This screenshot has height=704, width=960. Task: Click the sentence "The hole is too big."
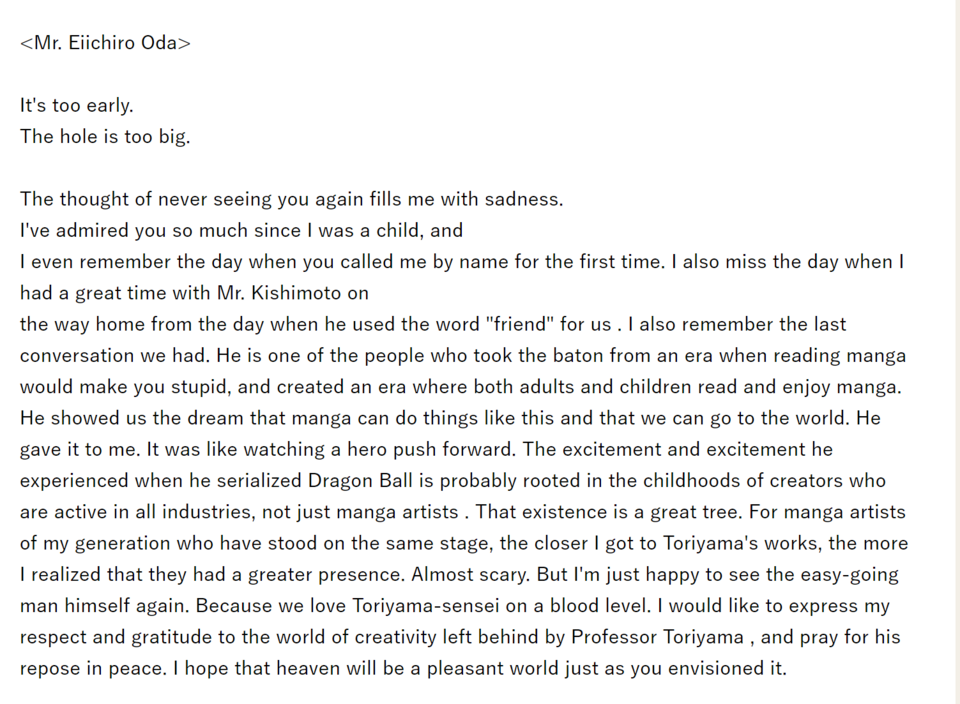(105, 137)
